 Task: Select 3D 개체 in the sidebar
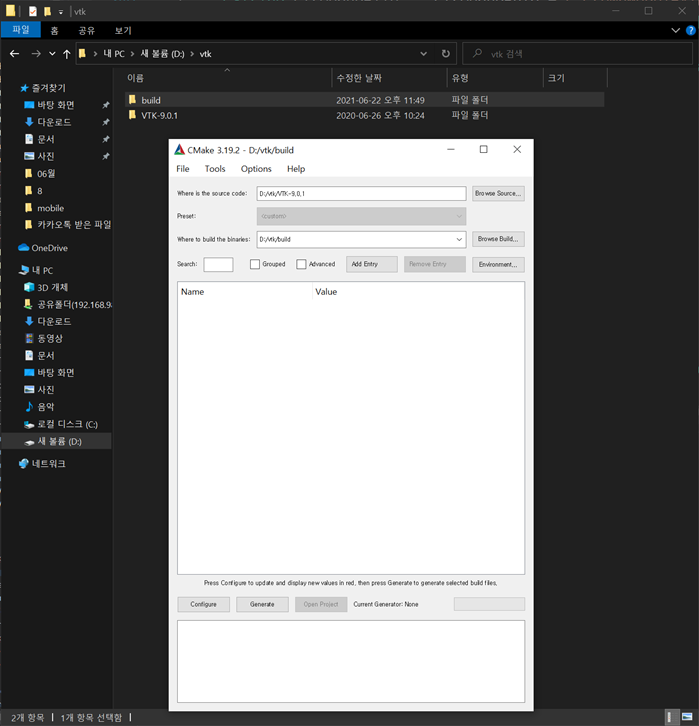click(x=46, y=288)
